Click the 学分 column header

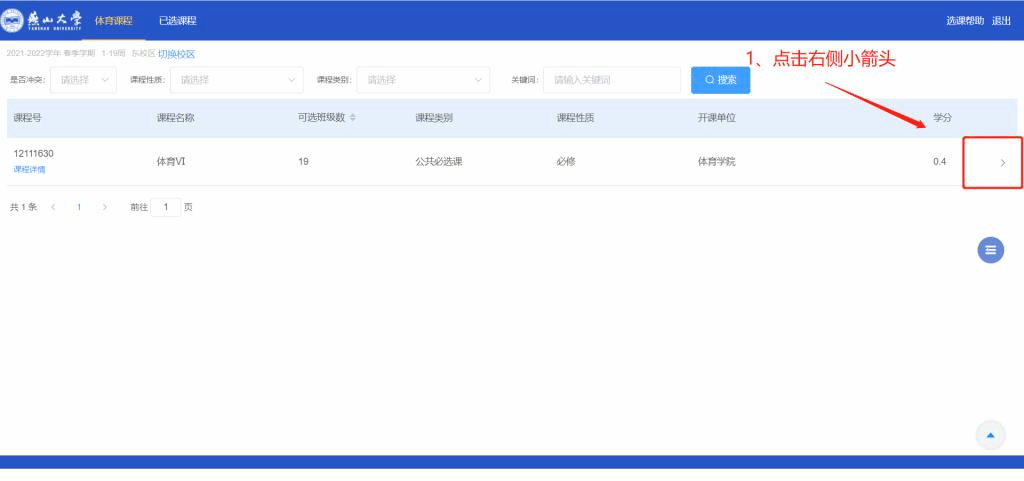pyautogui.click(x=942, y=118)
